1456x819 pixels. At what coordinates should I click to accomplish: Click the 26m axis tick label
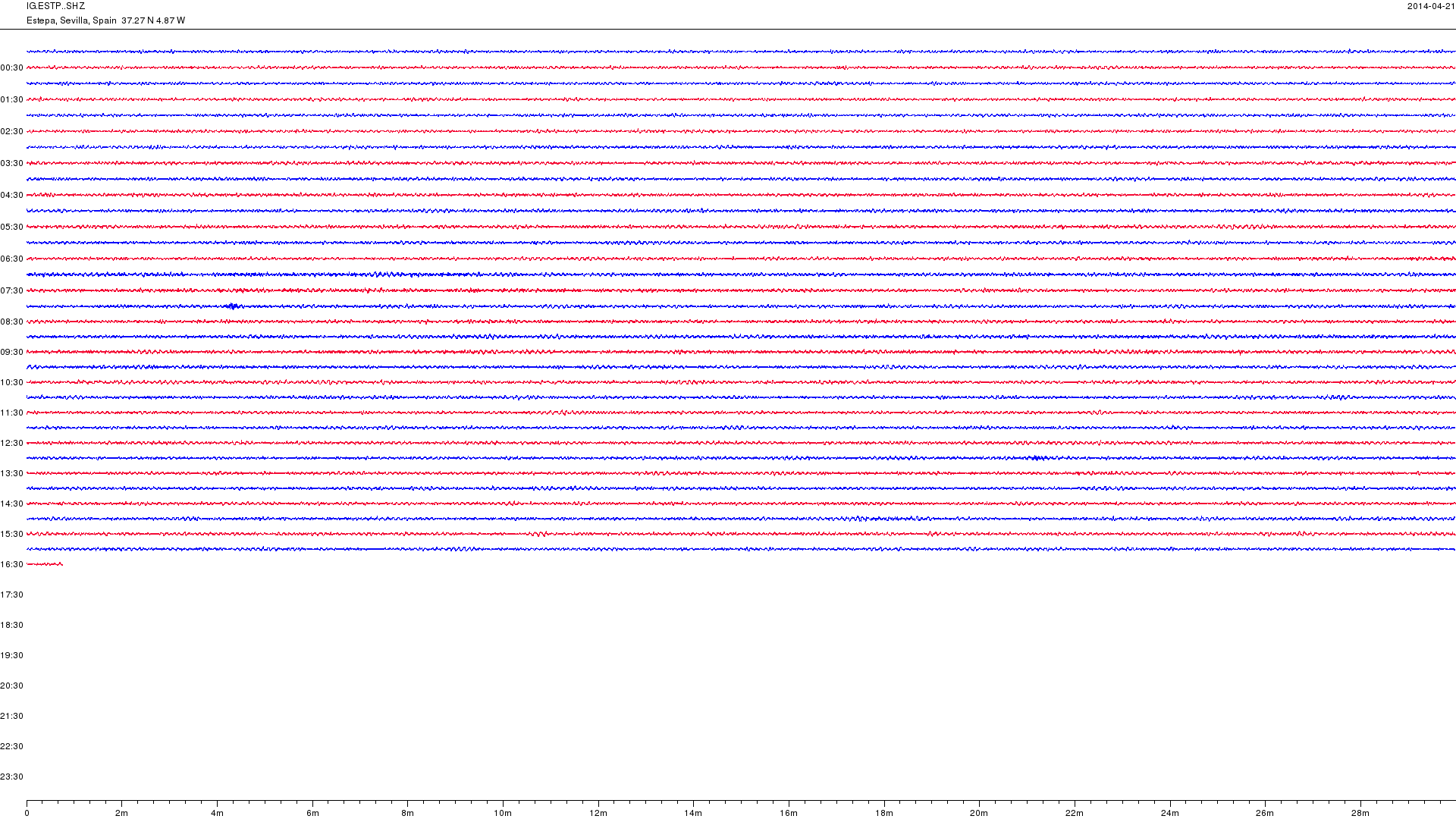pyautogui.click(x=1265, y=813)
